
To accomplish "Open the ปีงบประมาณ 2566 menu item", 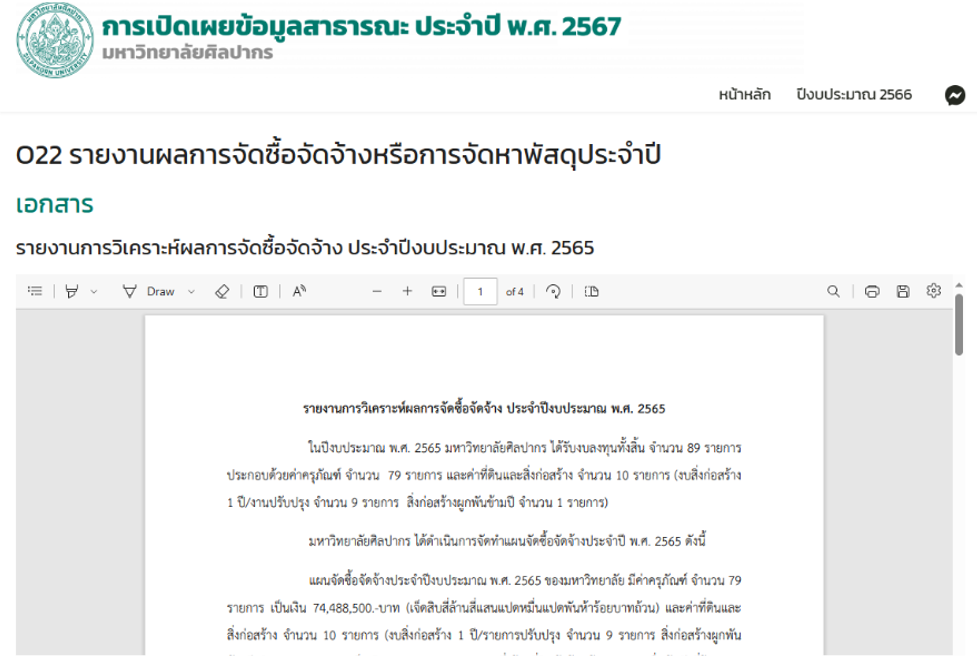I will [x=854, y=95].
